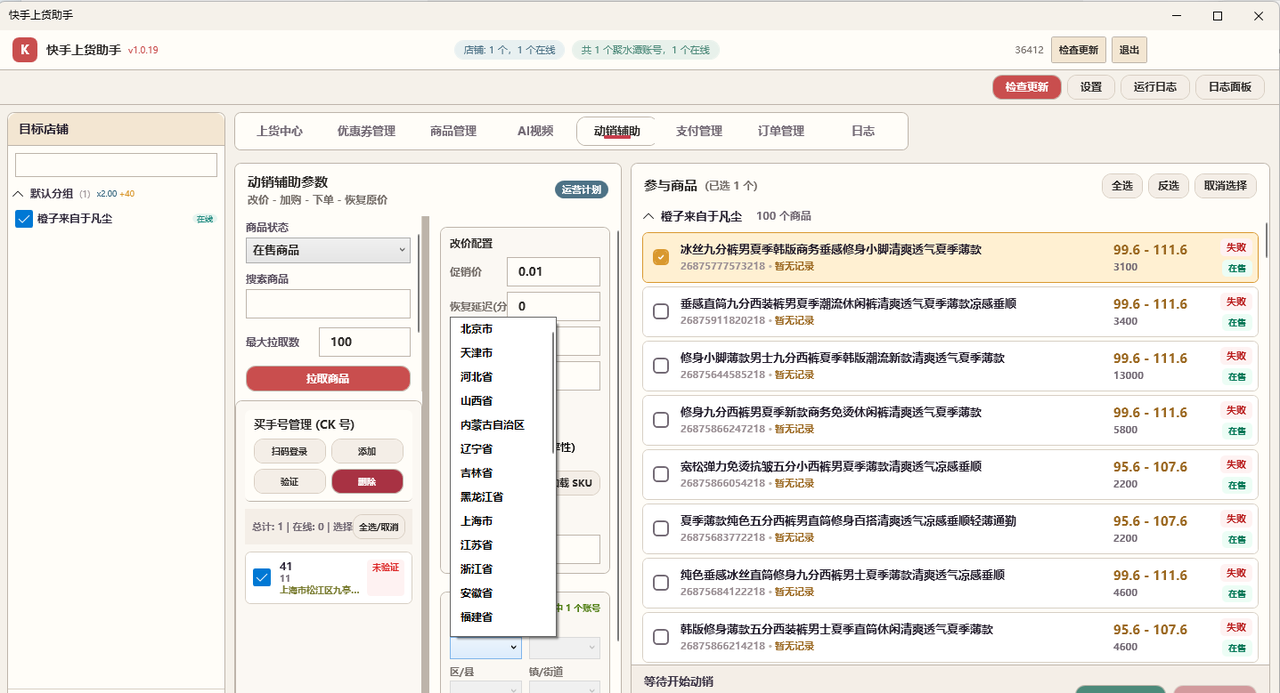
Task: Select 天津市 from the province list
Action: [x=503, y=353]
